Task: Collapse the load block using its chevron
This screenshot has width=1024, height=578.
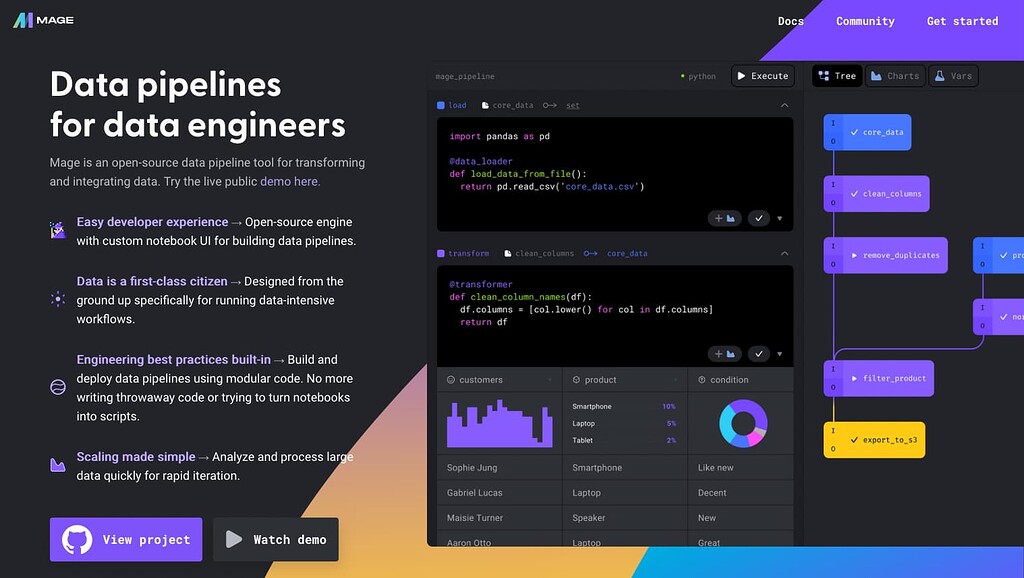Action: click(x=784, y=105)
